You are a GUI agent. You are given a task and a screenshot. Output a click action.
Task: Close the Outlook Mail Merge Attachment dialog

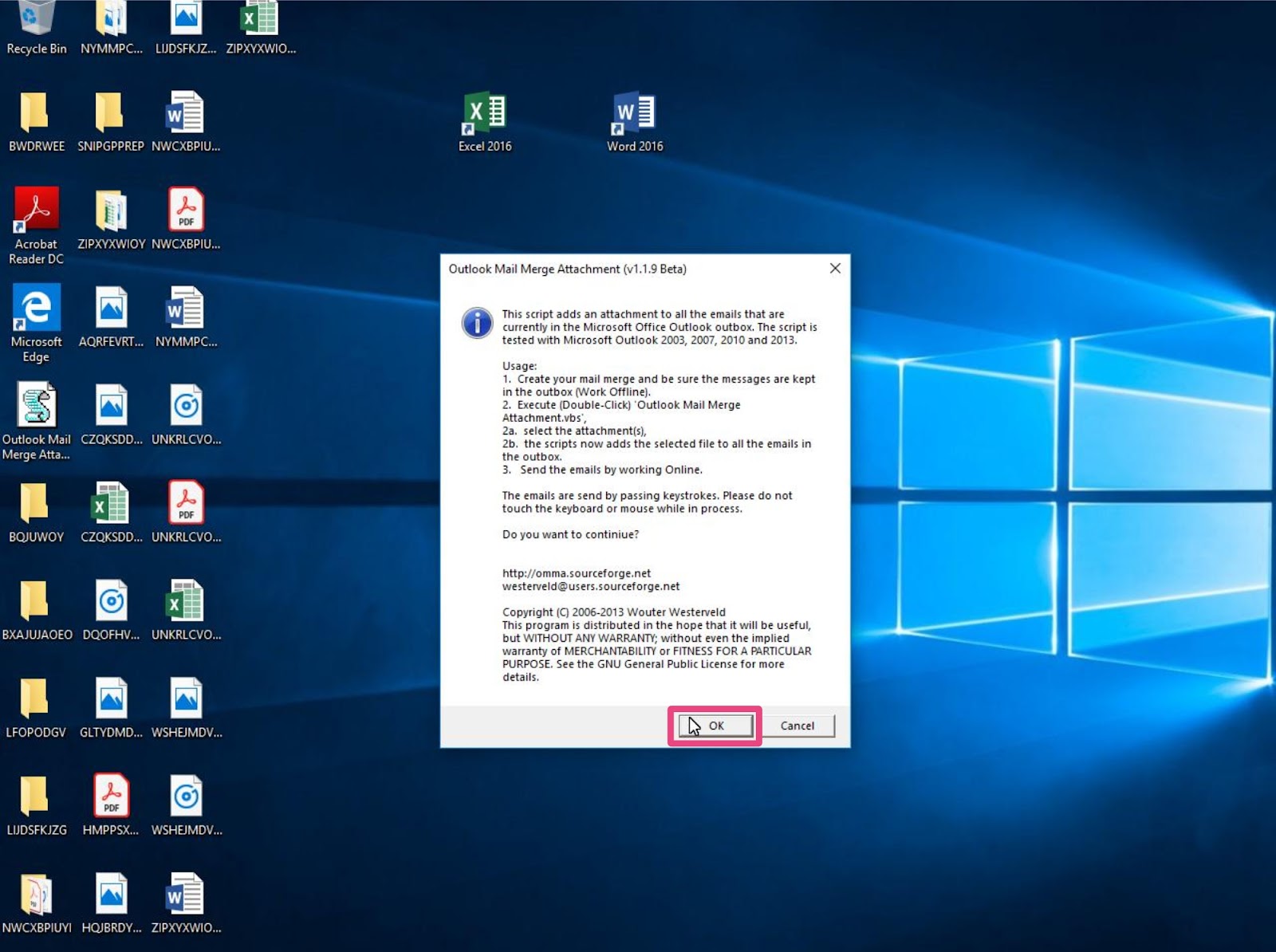point(835,269)
